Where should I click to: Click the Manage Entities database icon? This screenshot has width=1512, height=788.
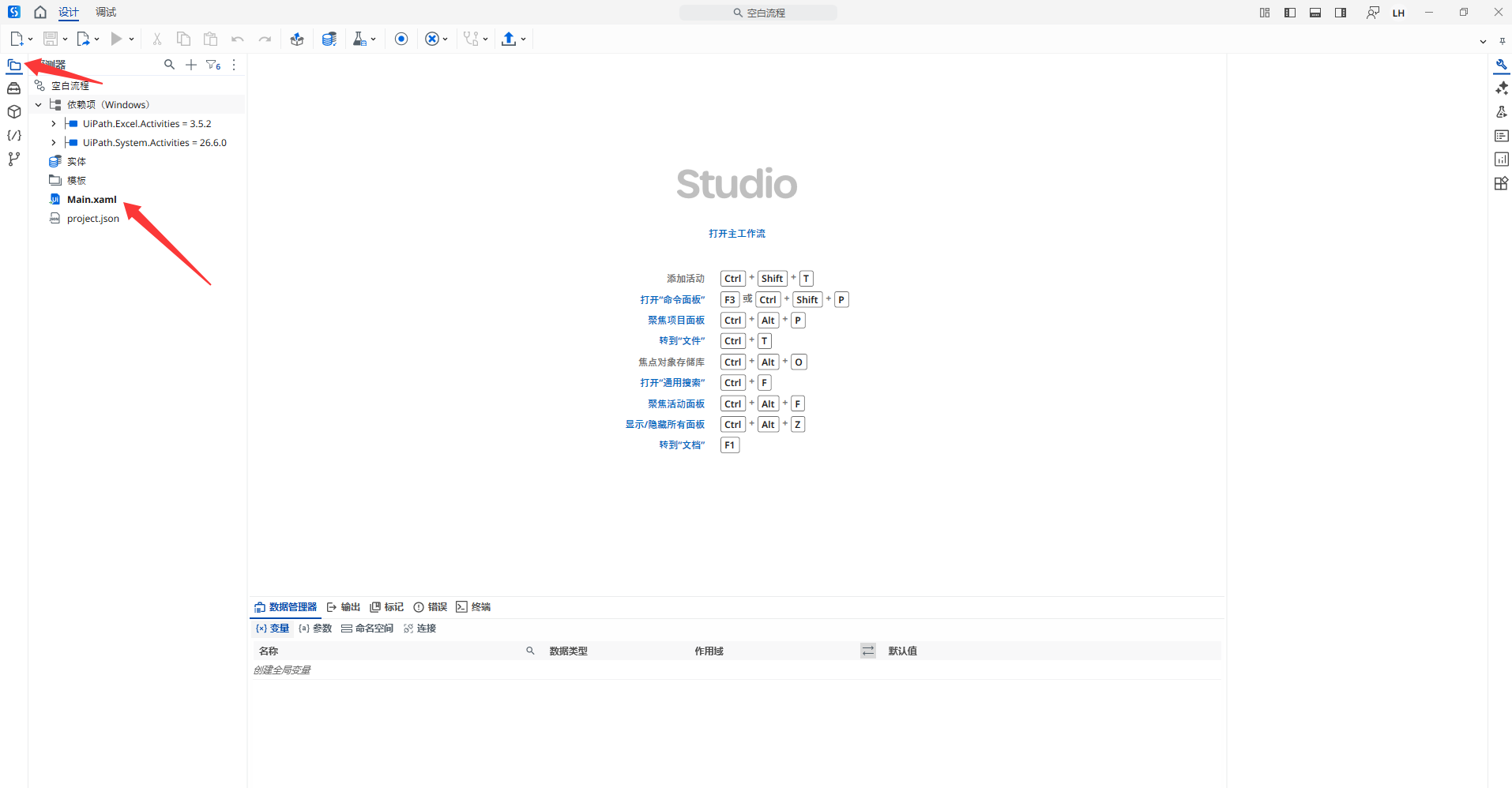[329, 39]
